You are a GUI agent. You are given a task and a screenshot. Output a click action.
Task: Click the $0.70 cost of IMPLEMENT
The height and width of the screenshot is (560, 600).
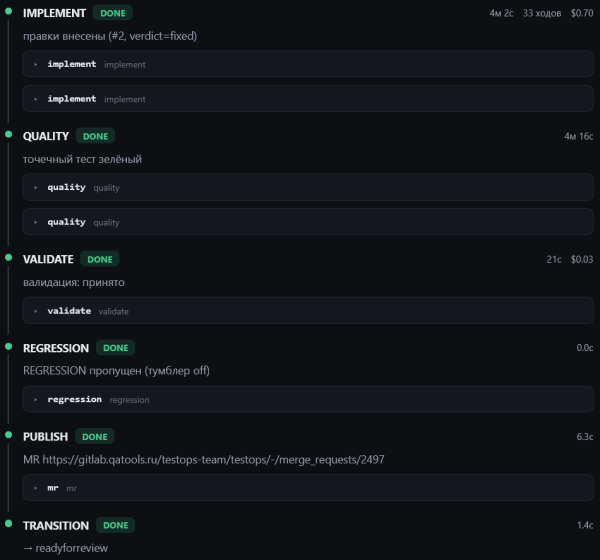point(582,13)
